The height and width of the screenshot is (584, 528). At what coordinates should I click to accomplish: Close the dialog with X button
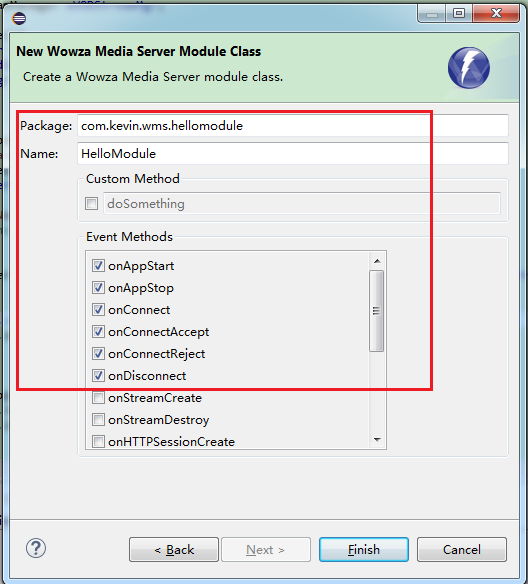[496, 14]
